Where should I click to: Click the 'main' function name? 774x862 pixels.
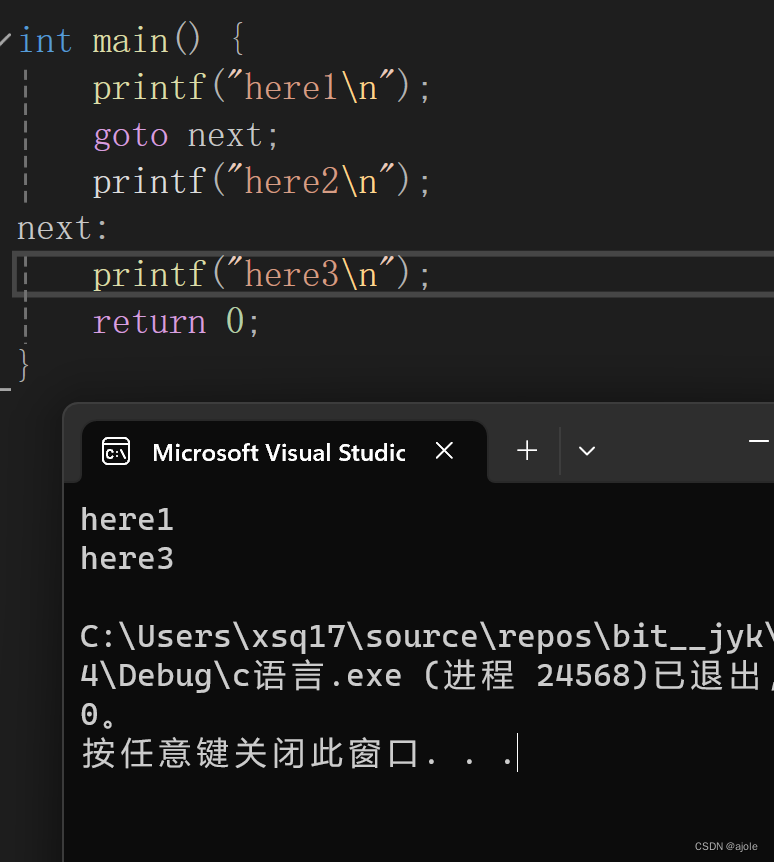pos(130,41)
